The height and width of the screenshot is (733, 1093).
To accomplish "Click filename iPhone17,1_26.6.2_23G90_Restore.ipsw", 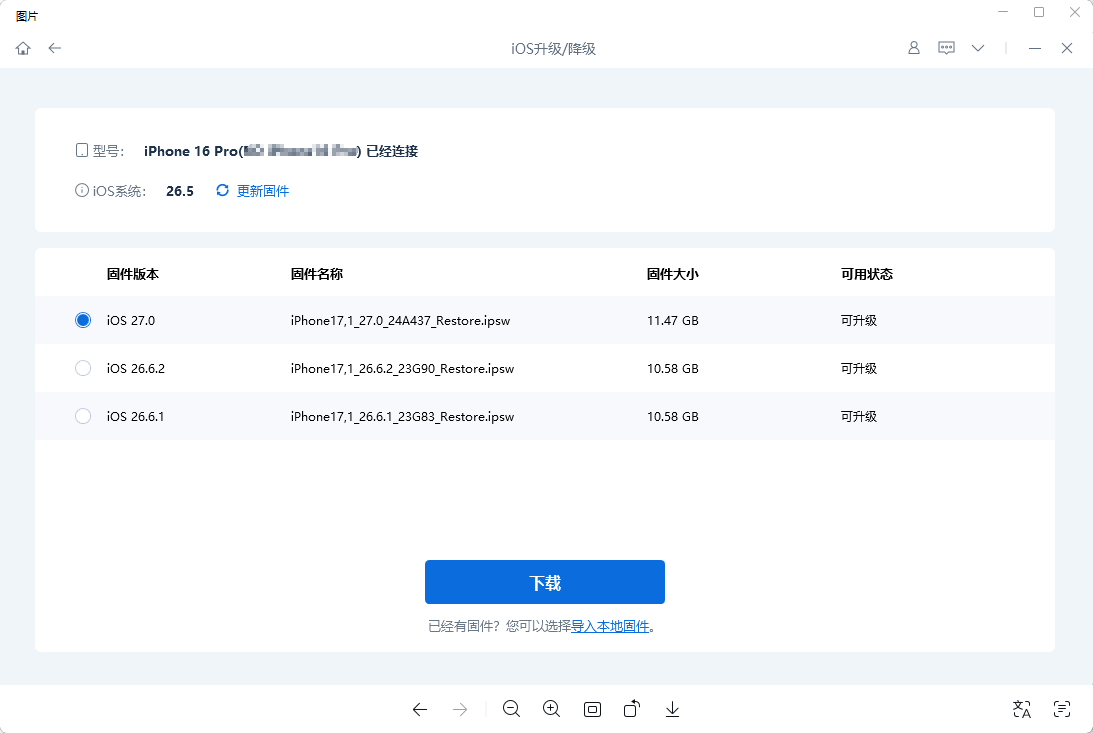I will 402,369.
